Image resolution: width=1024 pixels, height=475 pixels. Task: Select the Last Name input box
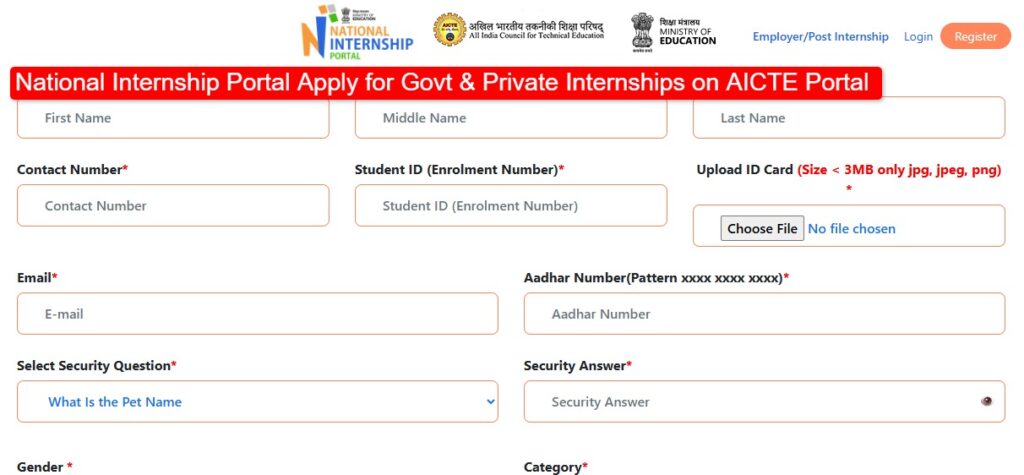coord(848,118)
